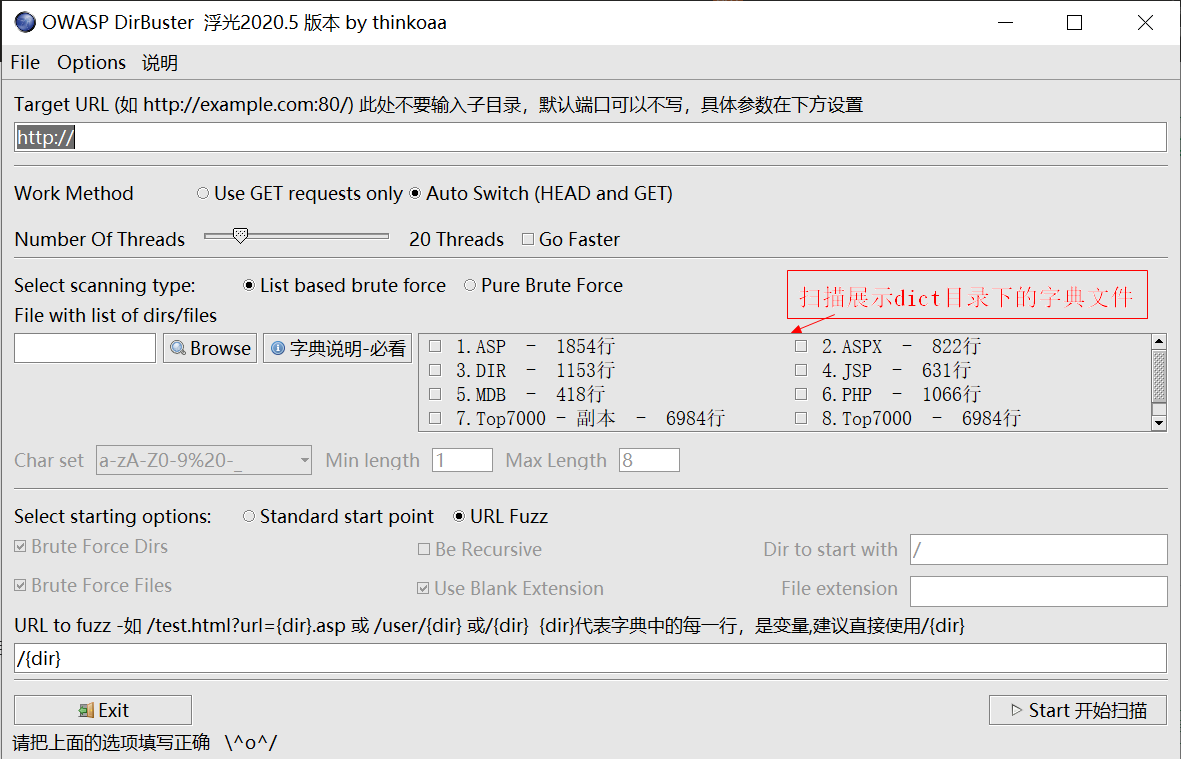
Task: Check the 7. Top7000 - 副本 dictionary
Action: click(435, 418)
